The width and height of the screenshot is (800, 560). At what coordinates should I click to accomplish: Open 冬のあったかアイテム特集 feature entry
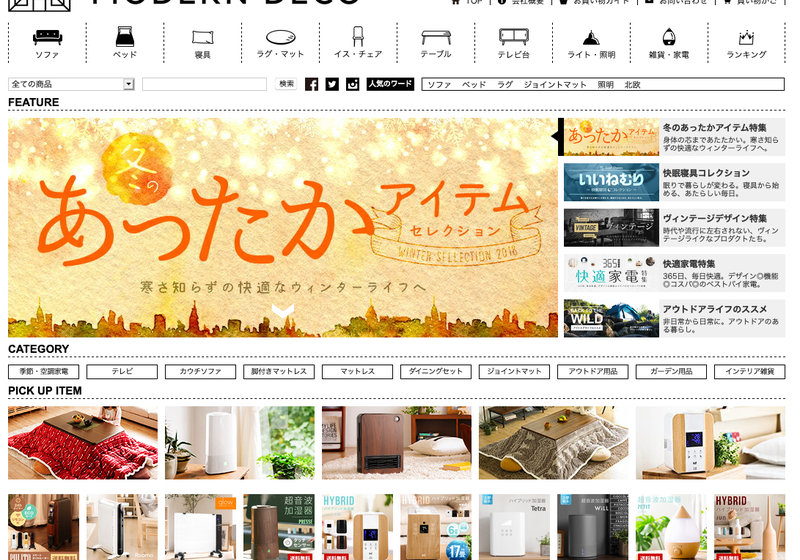[674, 137]
